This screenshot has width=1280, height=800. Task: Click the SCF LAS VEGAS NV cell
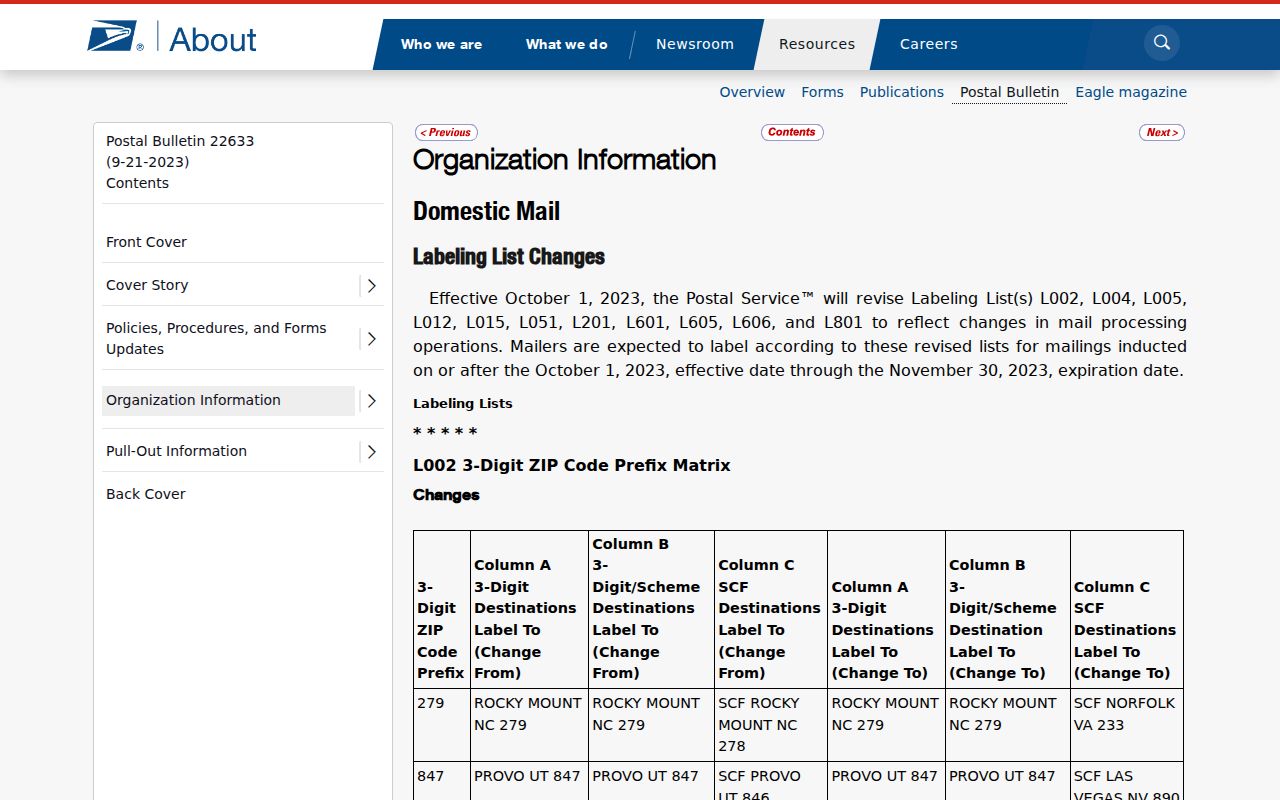[x=1126, y=781]
